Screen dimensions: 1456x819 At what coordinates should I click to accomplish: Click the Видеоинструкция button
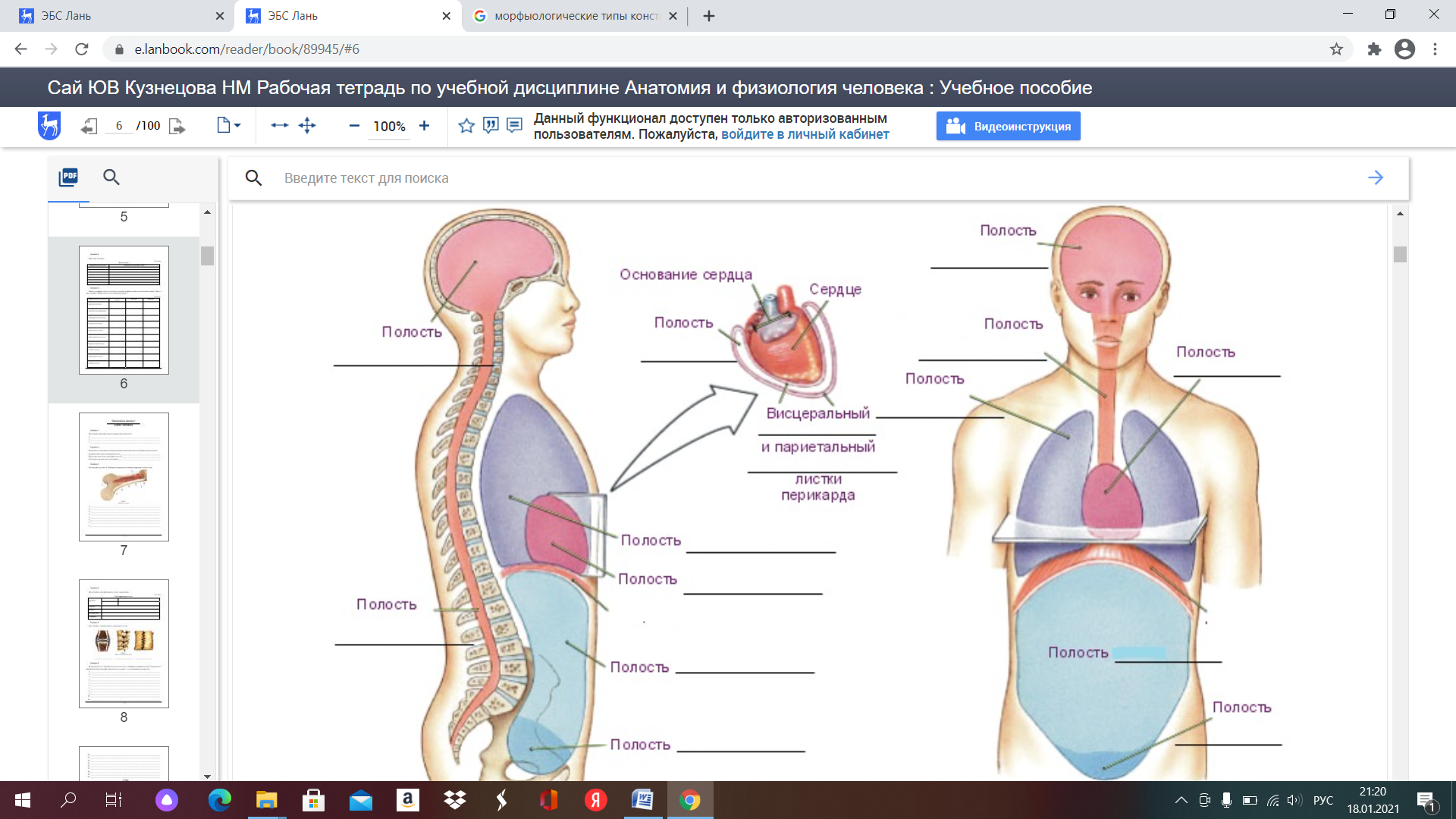click(1008, 126)
